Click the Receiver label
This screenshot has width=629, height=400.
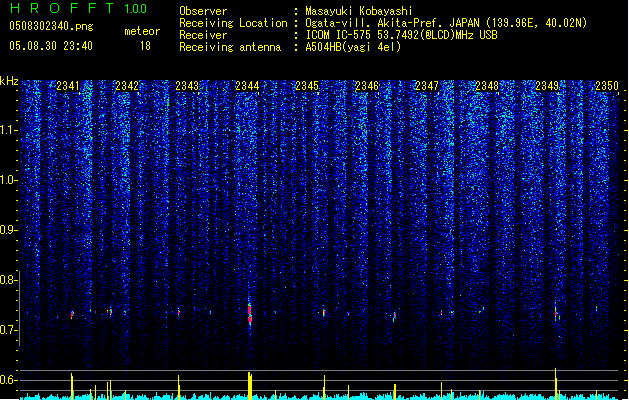203,35
